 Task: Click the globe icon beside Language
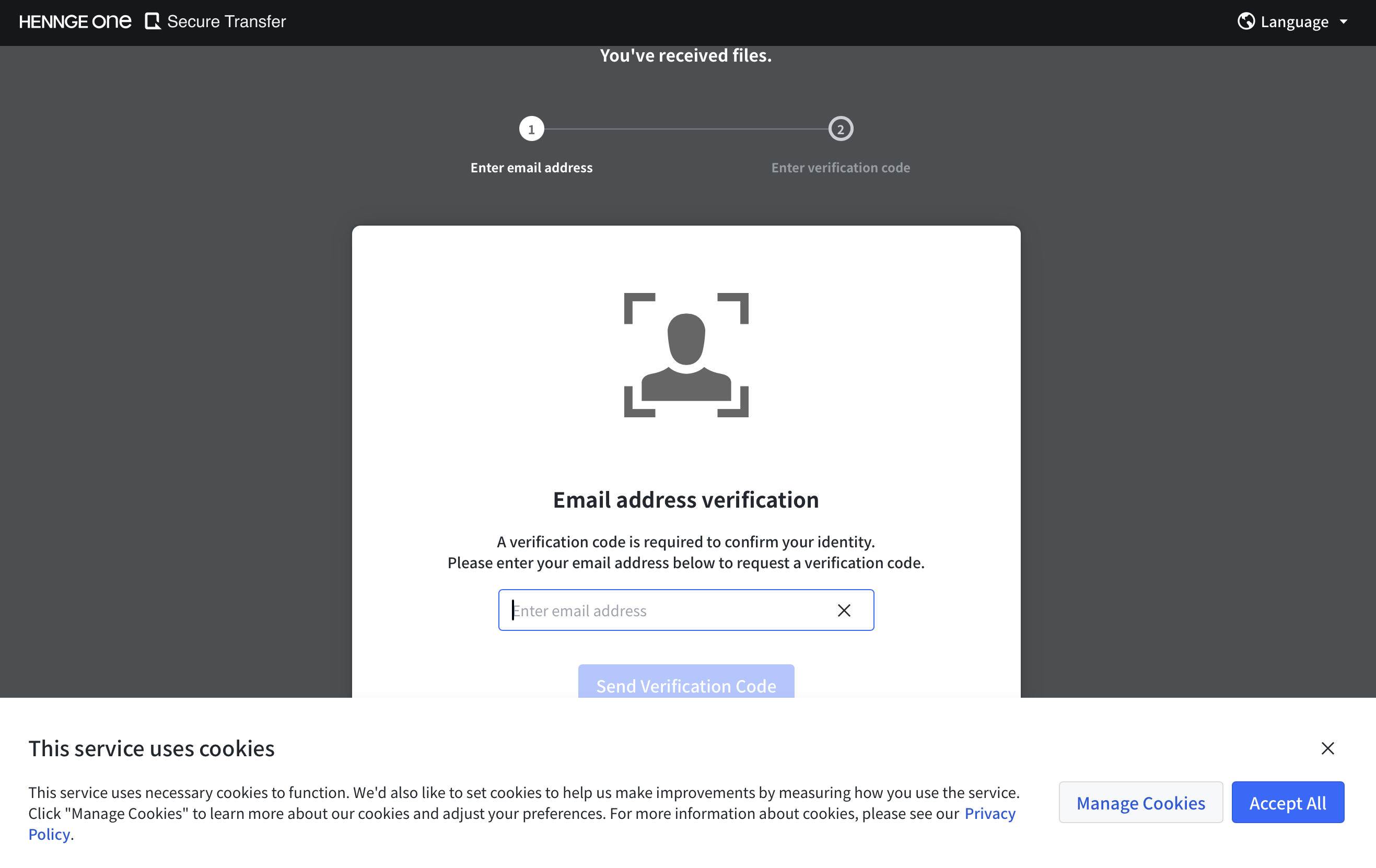(x=1246, y=21)
